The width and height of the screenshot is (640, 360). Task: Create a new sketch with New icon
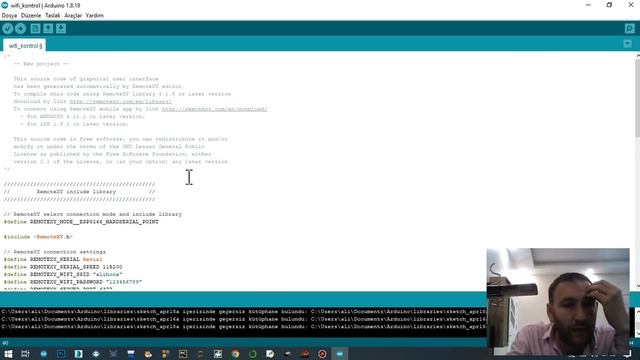(36, 29)
